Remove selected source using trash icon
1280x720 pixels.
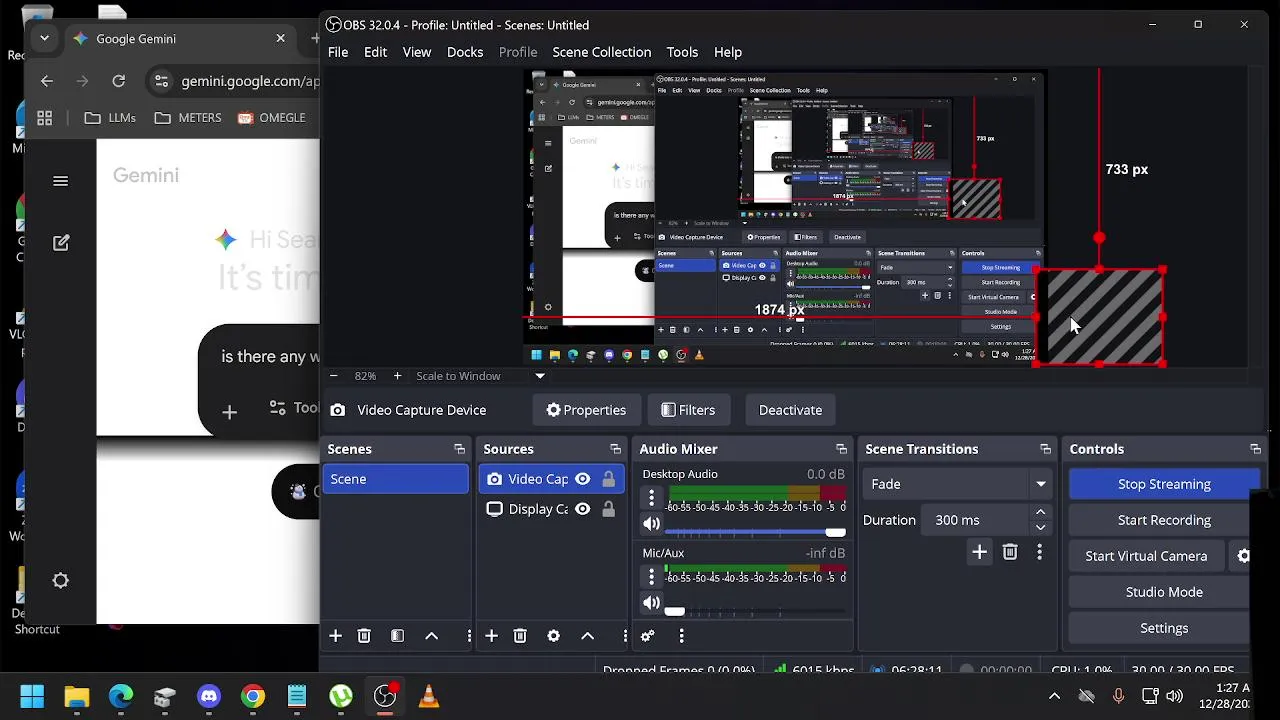(520, 636)
